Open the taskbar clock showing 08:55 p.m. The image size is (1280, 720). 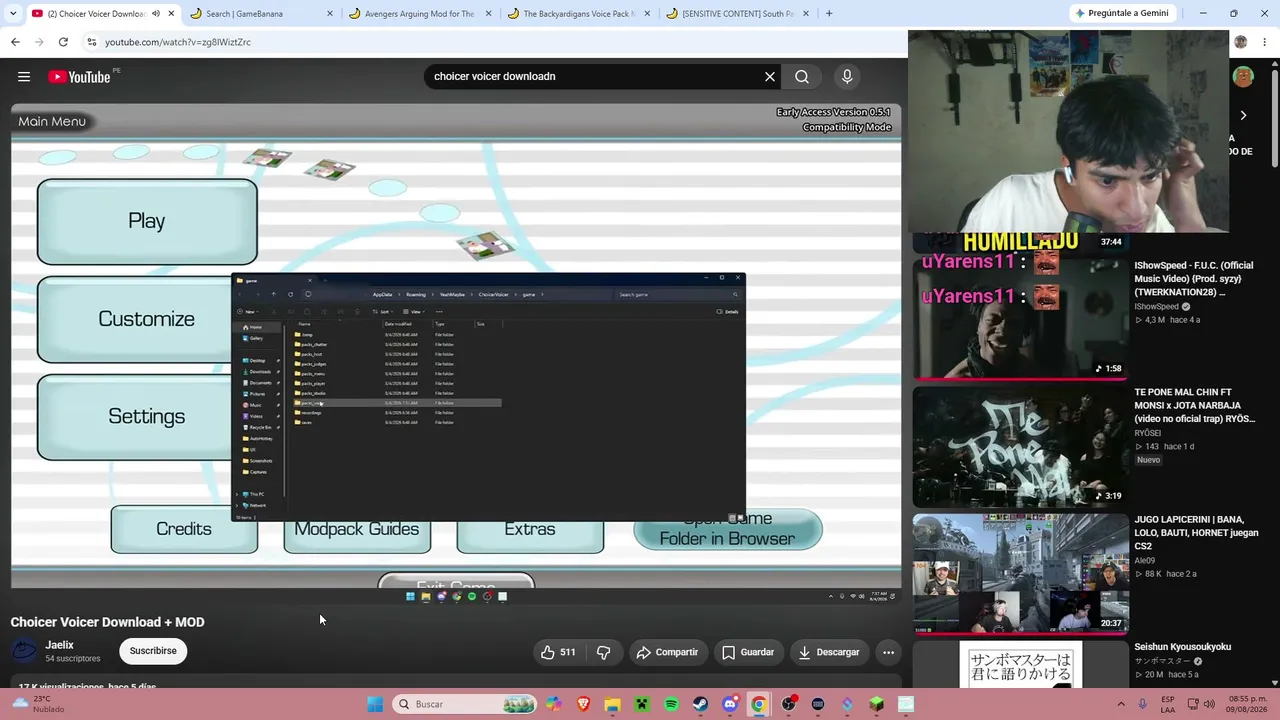click(1248, 704)
